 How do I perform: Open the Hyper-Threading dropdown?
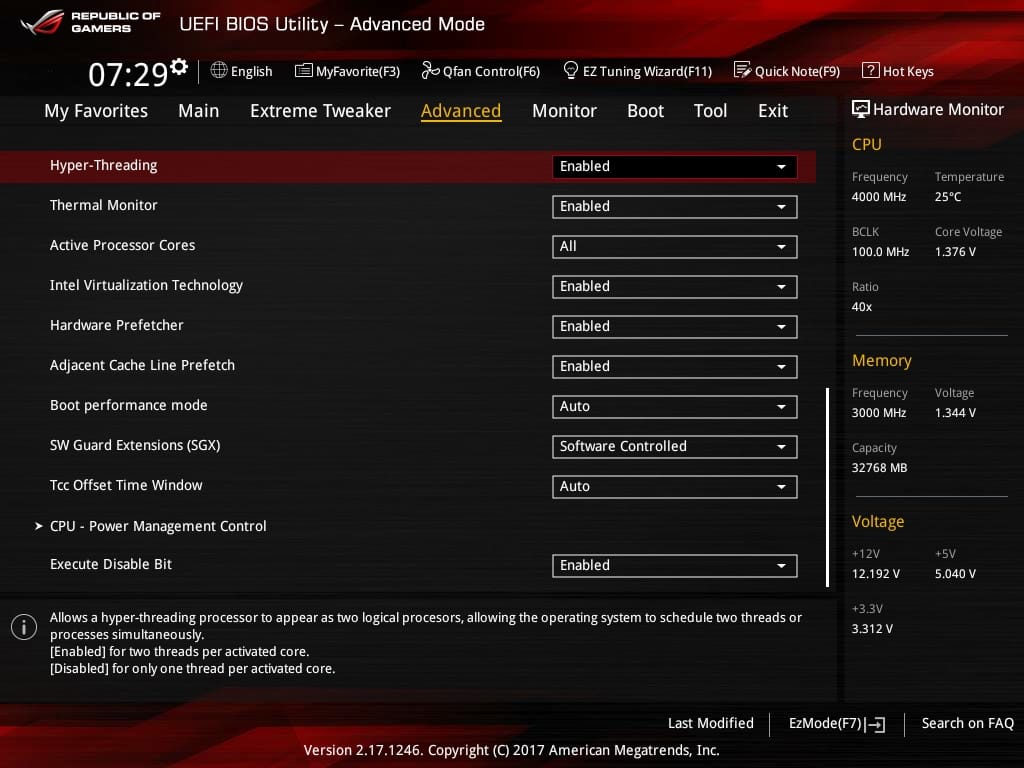point(674,167)
